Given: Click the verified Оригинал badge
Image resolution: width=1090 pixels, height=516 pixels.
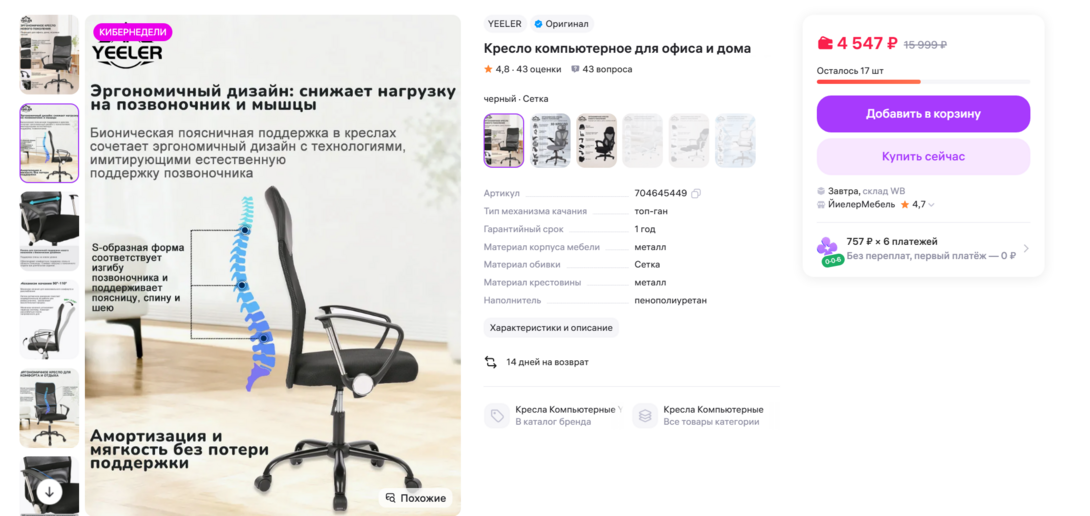Looking at the screenshot, I should 562,24.
